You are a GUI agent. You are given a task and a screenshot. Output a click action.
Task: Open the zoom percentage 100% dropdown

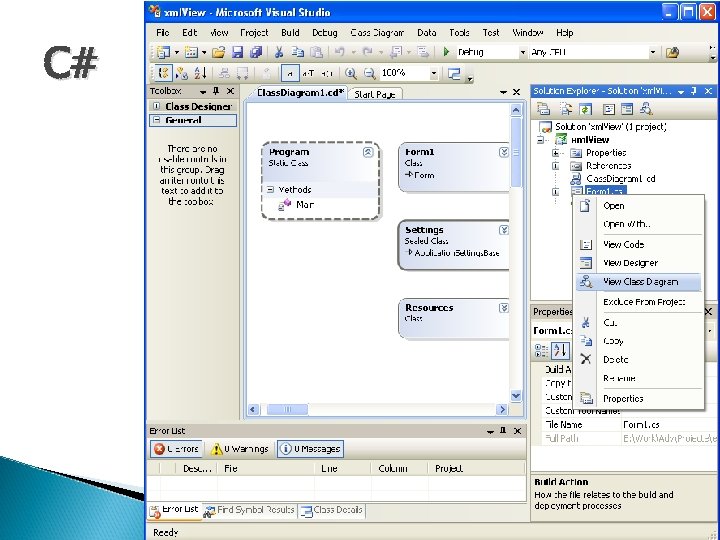433,73
